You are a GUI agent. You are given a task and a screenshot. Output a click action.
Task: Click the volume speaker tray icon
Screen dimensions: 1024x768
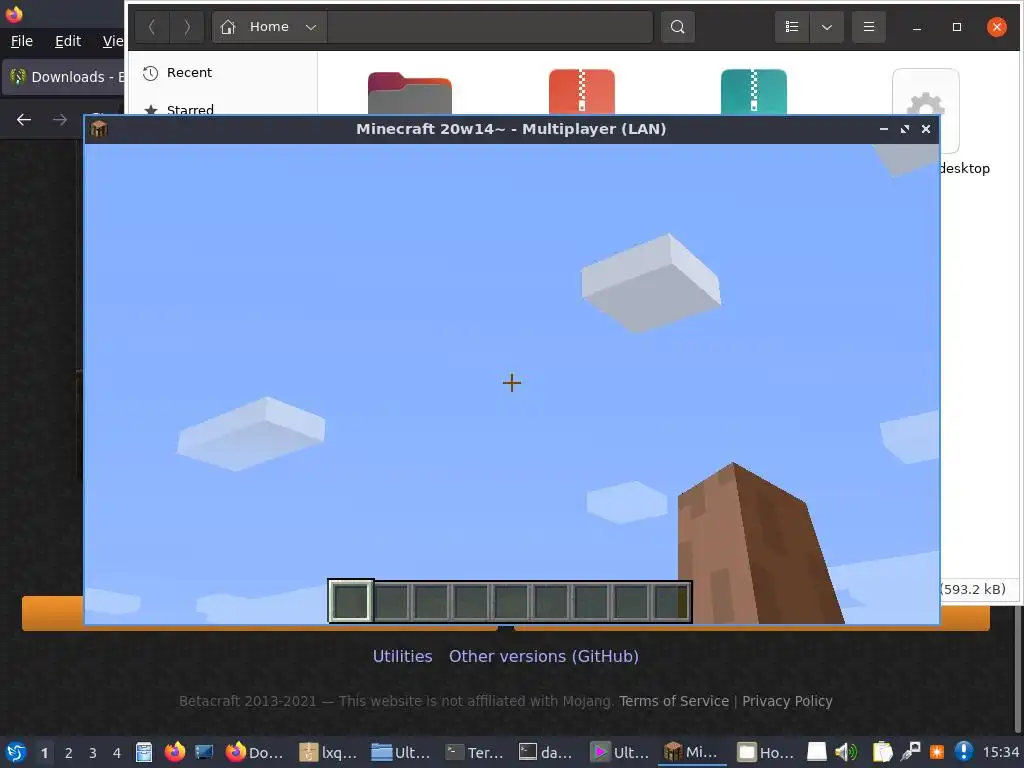846,752
